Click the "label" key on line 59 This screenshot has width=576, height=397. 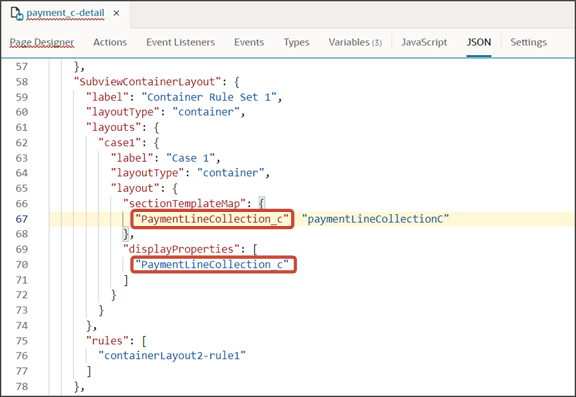click(107, 97)
